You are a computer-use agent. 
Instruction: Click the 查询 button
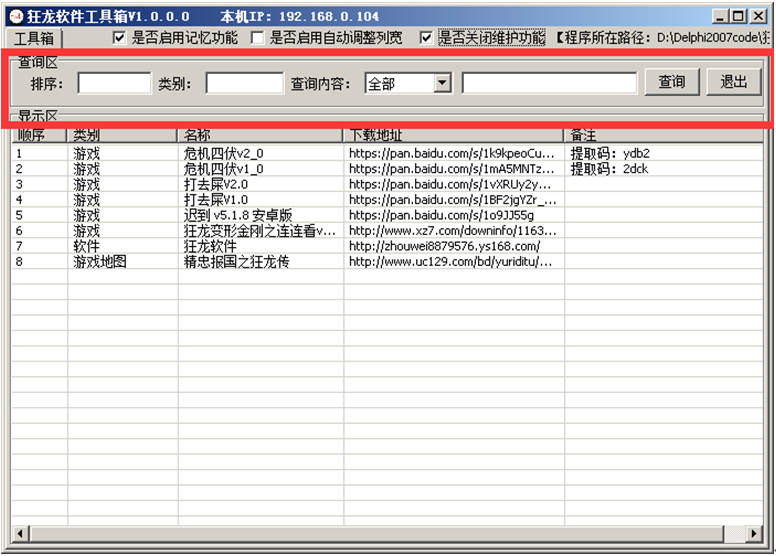672,82
